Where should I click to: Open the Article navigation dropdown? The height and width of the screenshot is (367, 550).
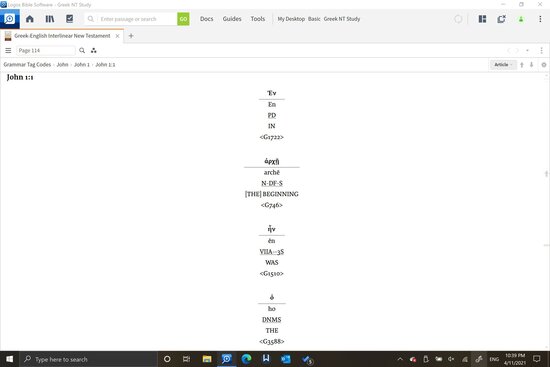[503, 65]
